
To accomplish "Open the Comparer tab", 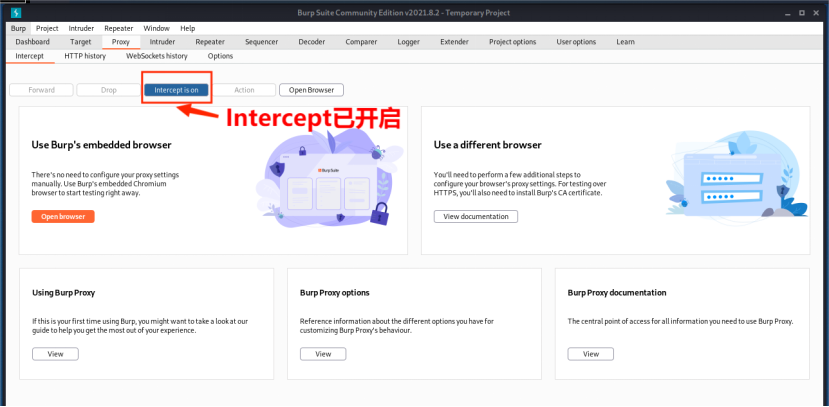I will click(x=361, y=42).
